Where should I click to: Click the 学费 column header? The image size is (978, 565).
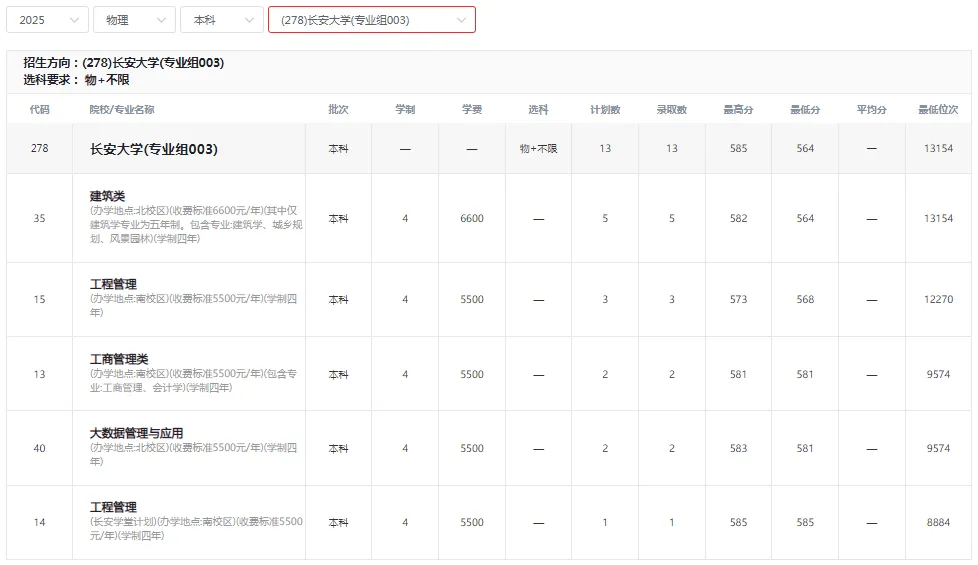pos(472,110)
